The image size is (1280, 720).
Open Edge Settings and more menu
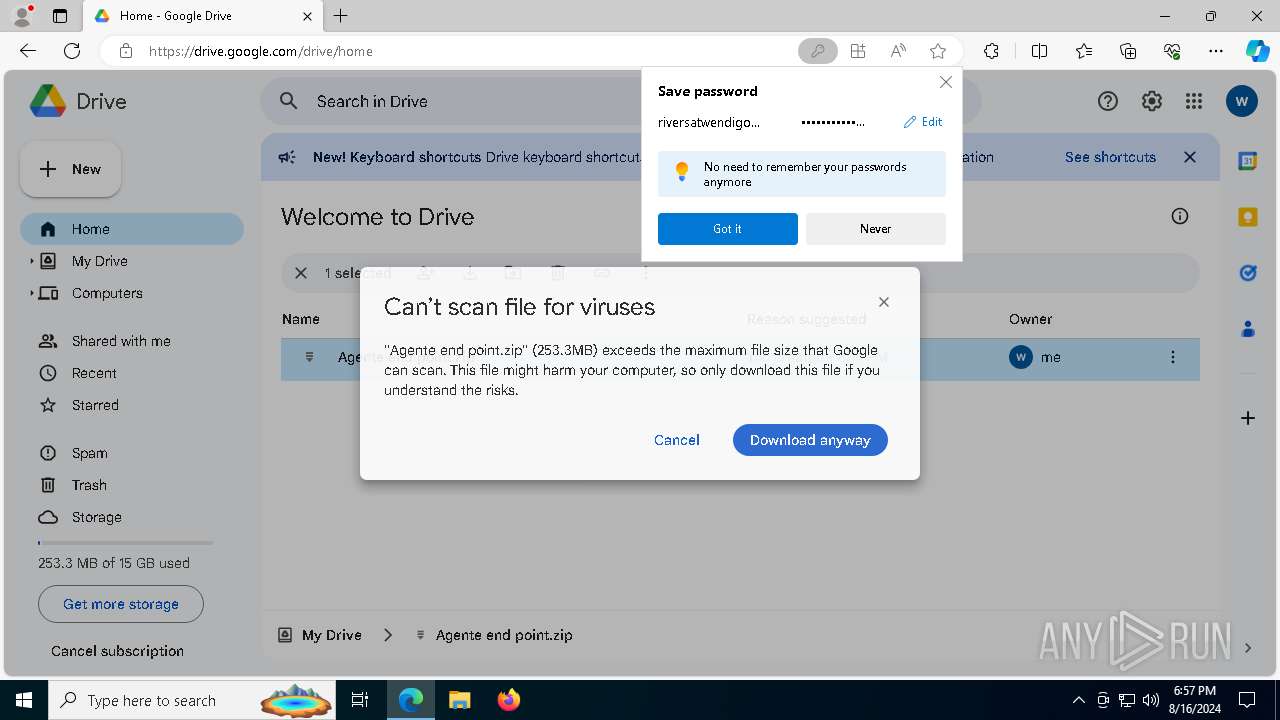point(1216,51)
